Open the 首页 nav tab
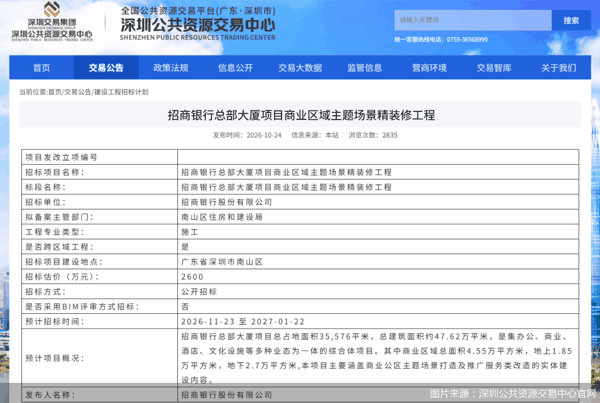 [42, 68]
